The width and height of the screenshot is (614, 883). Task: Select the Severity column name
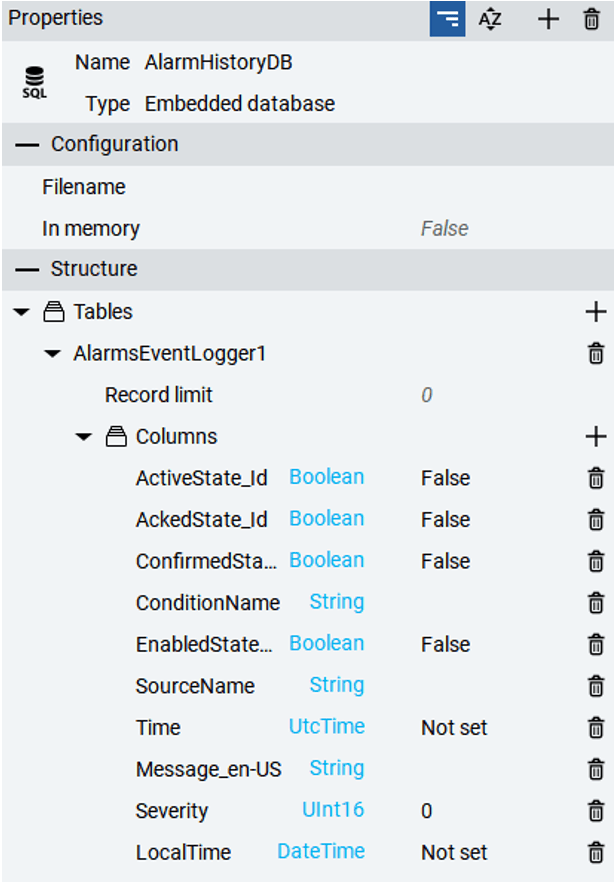pos(172,811)
